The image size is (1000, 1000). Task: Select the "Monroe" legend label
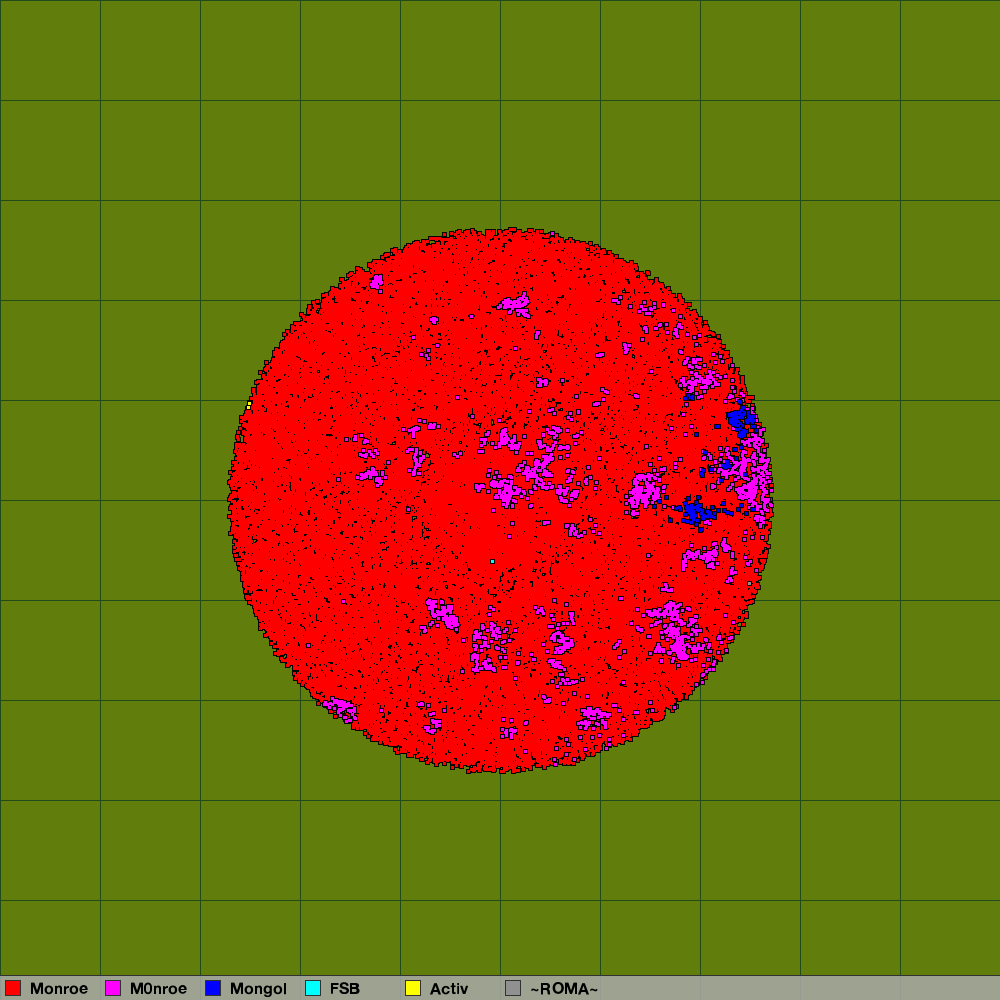(59, 989)
